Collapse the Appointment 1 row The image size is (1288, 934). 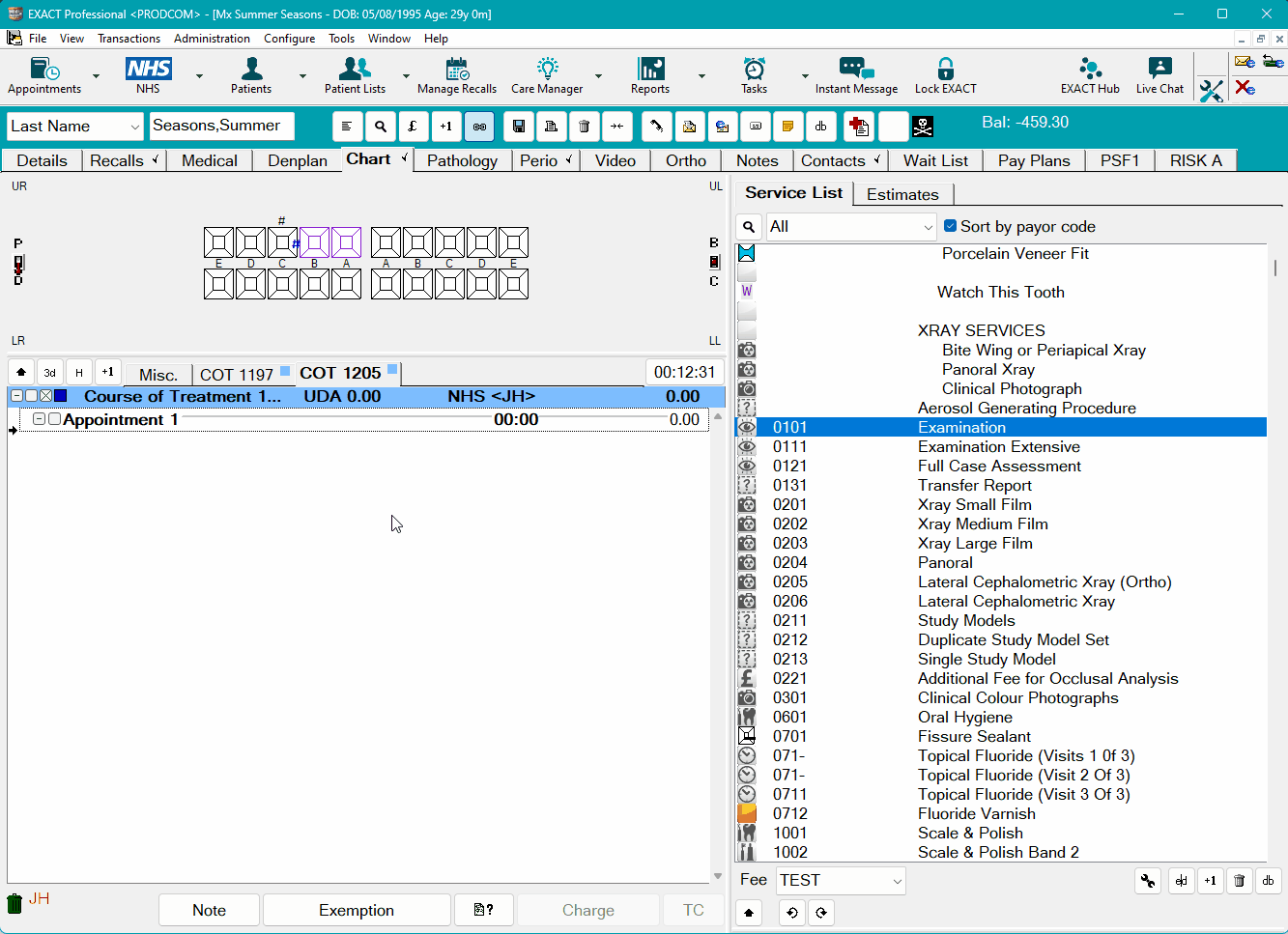point(39,419)
